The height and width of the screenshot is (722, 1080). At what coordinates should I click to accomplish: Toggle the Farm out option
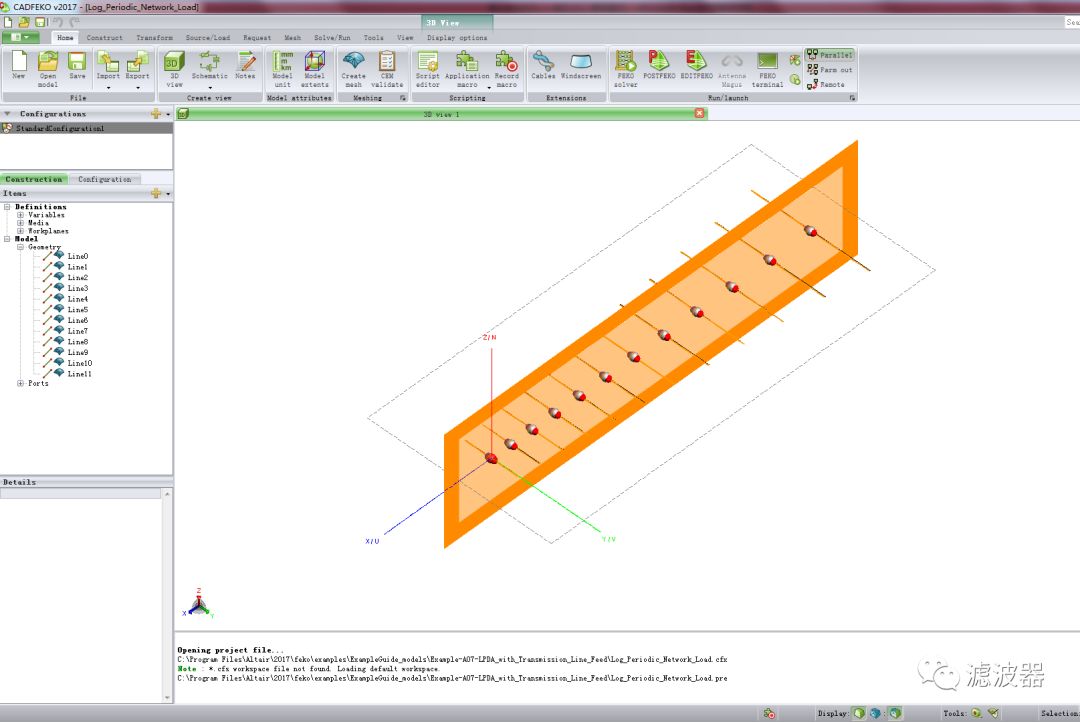pyautogui.click(x=830, y=70)
